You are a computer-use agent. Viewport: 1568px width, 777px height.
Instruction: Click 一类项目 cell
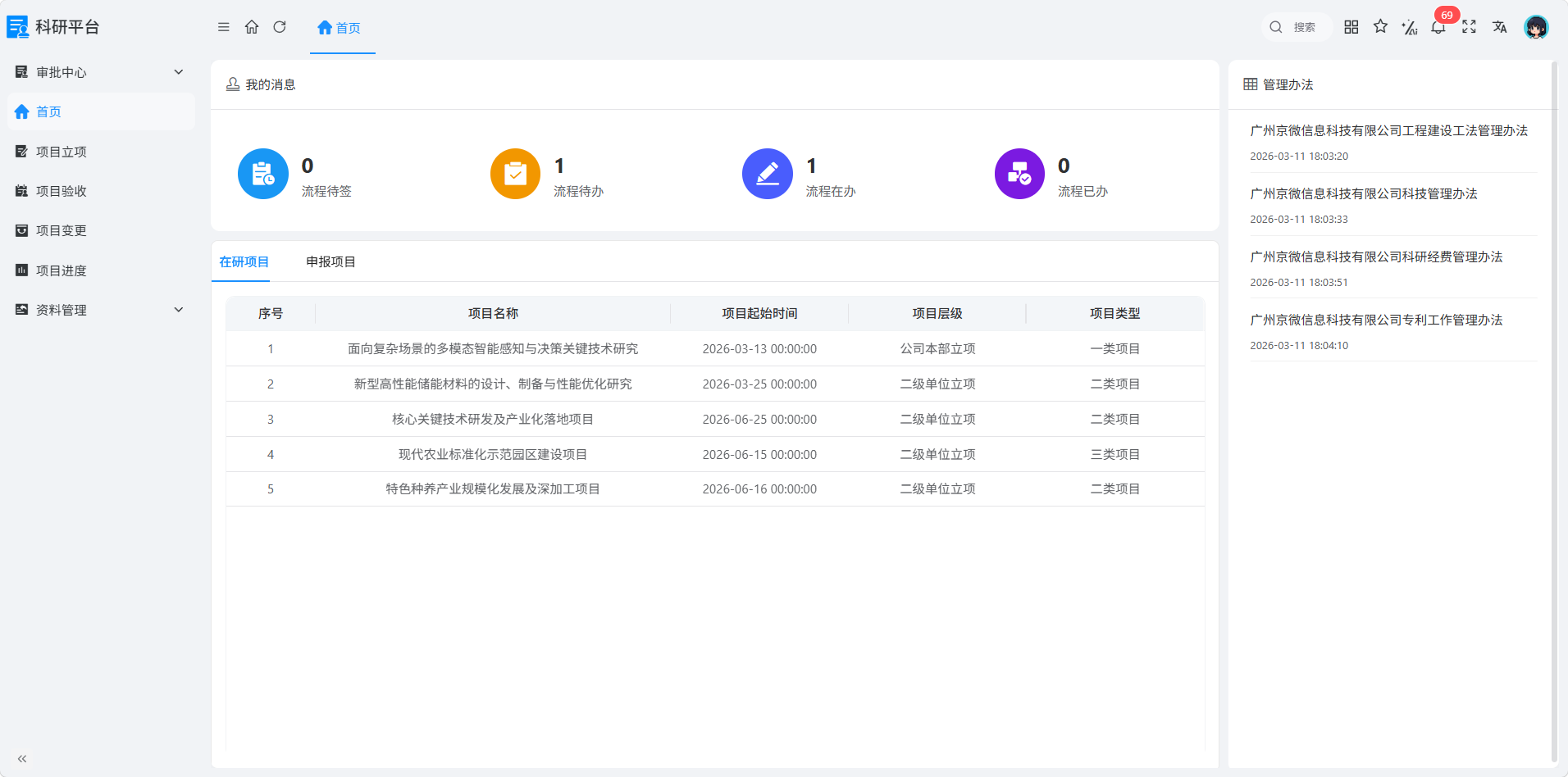(1114, 348)
